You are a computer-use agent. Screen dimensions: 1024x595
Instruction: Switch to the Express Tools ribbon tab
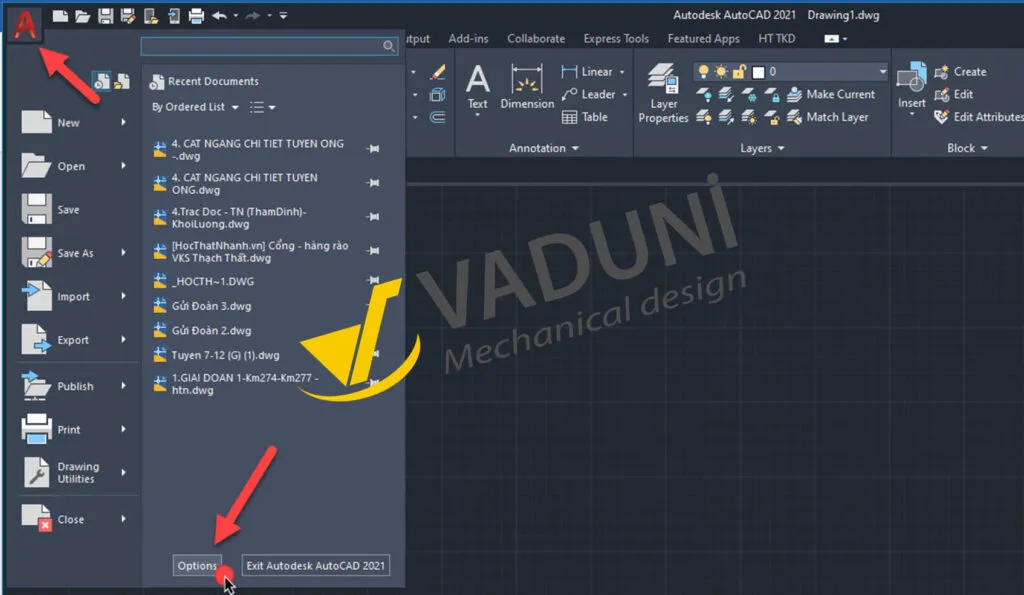[616, 38]
